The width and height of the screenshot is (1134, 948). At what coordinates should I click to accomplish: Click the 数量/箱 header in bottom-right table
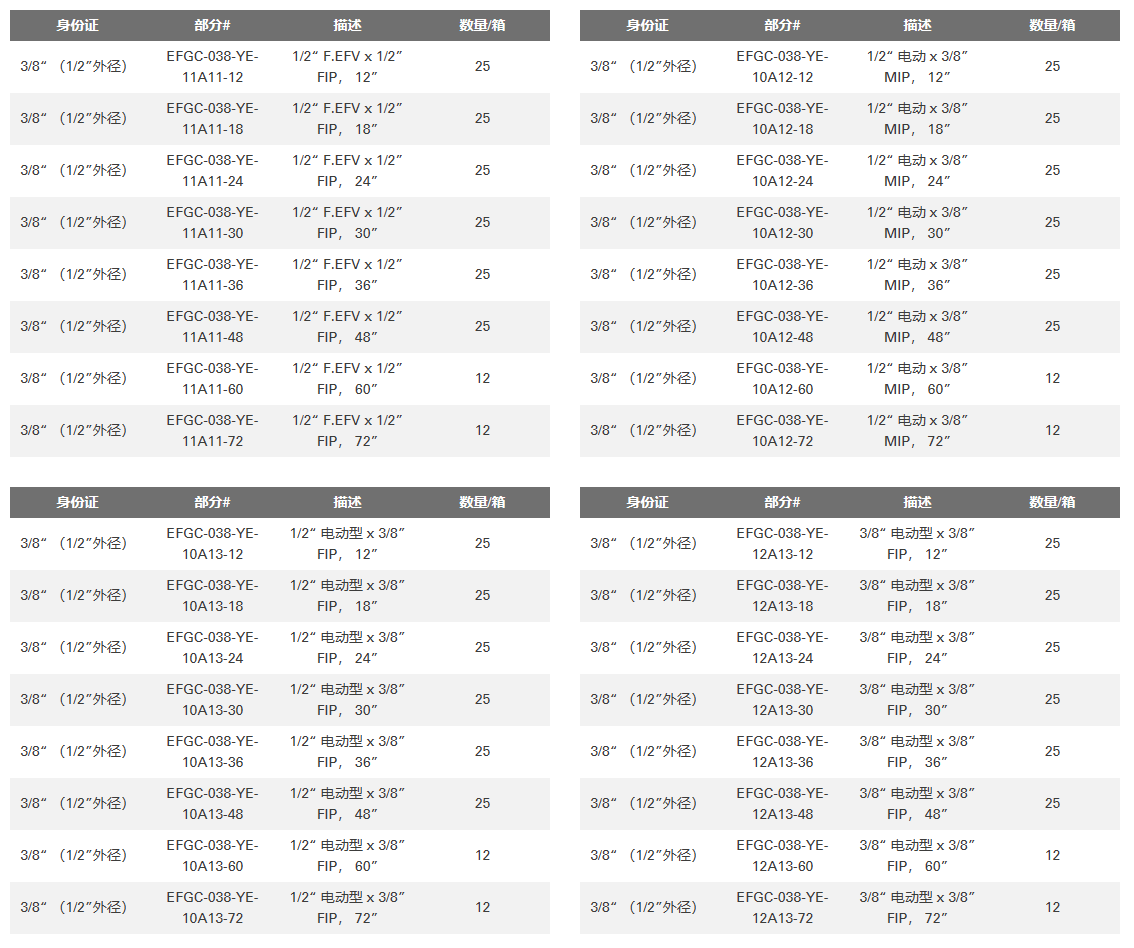click(x=1052, y=502)
